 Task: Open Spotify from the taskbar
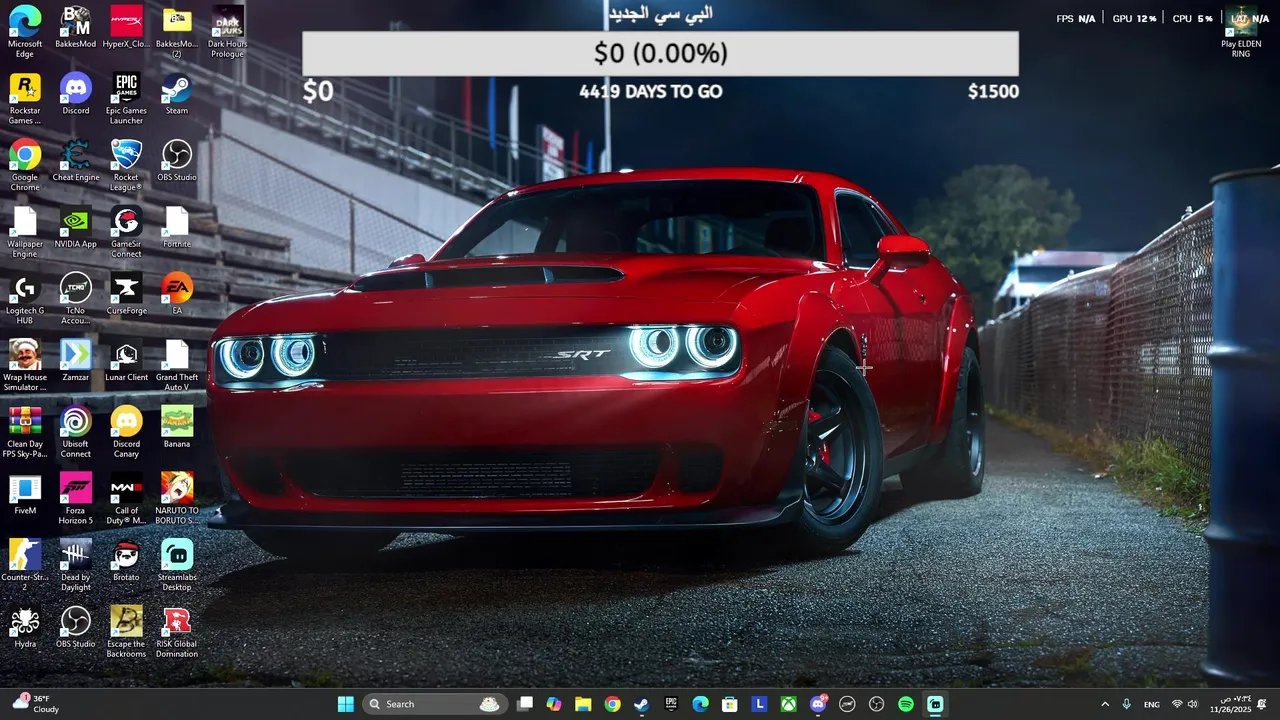click(x=906, y=704)
